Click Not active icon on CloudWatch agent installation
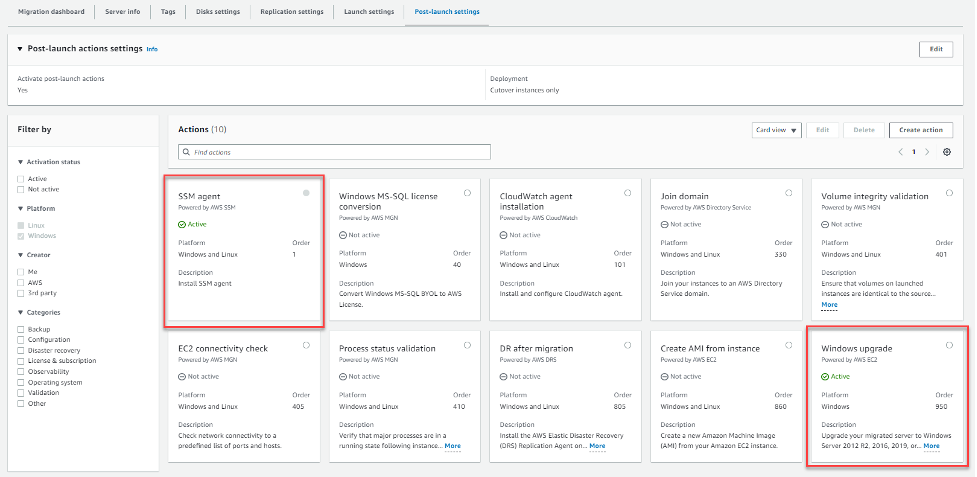The width and height of the screenshot is (977, 477). (x=503, y=235)
